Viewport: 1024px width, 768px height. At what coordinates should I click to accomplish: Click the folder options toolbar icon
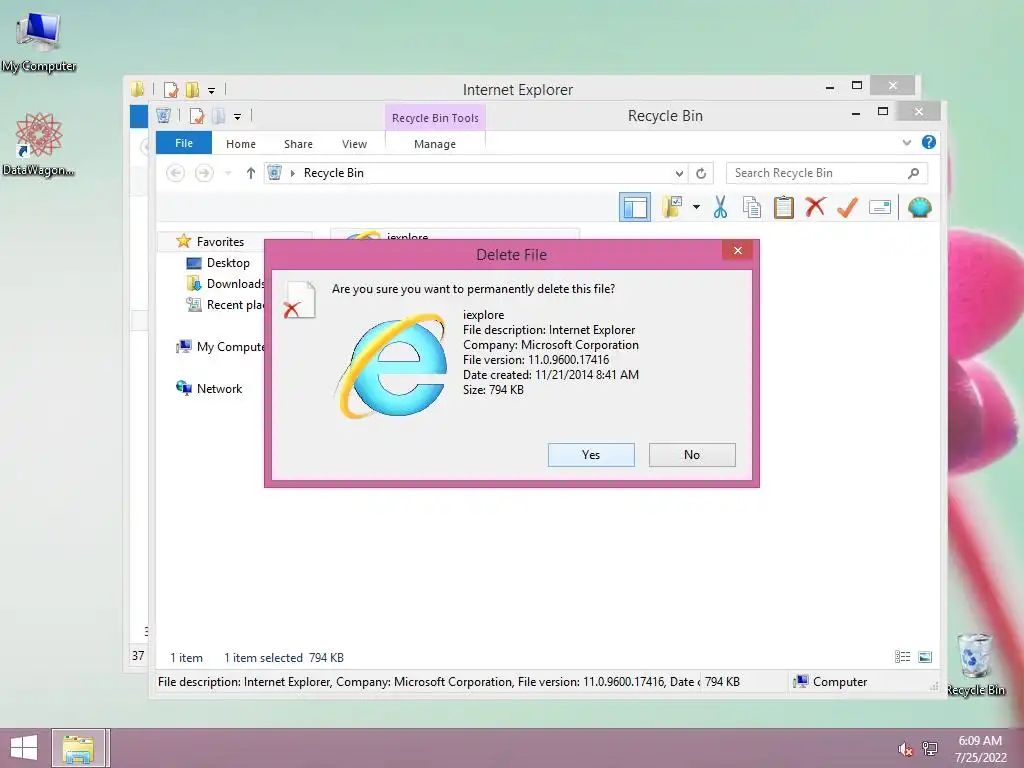672,208
